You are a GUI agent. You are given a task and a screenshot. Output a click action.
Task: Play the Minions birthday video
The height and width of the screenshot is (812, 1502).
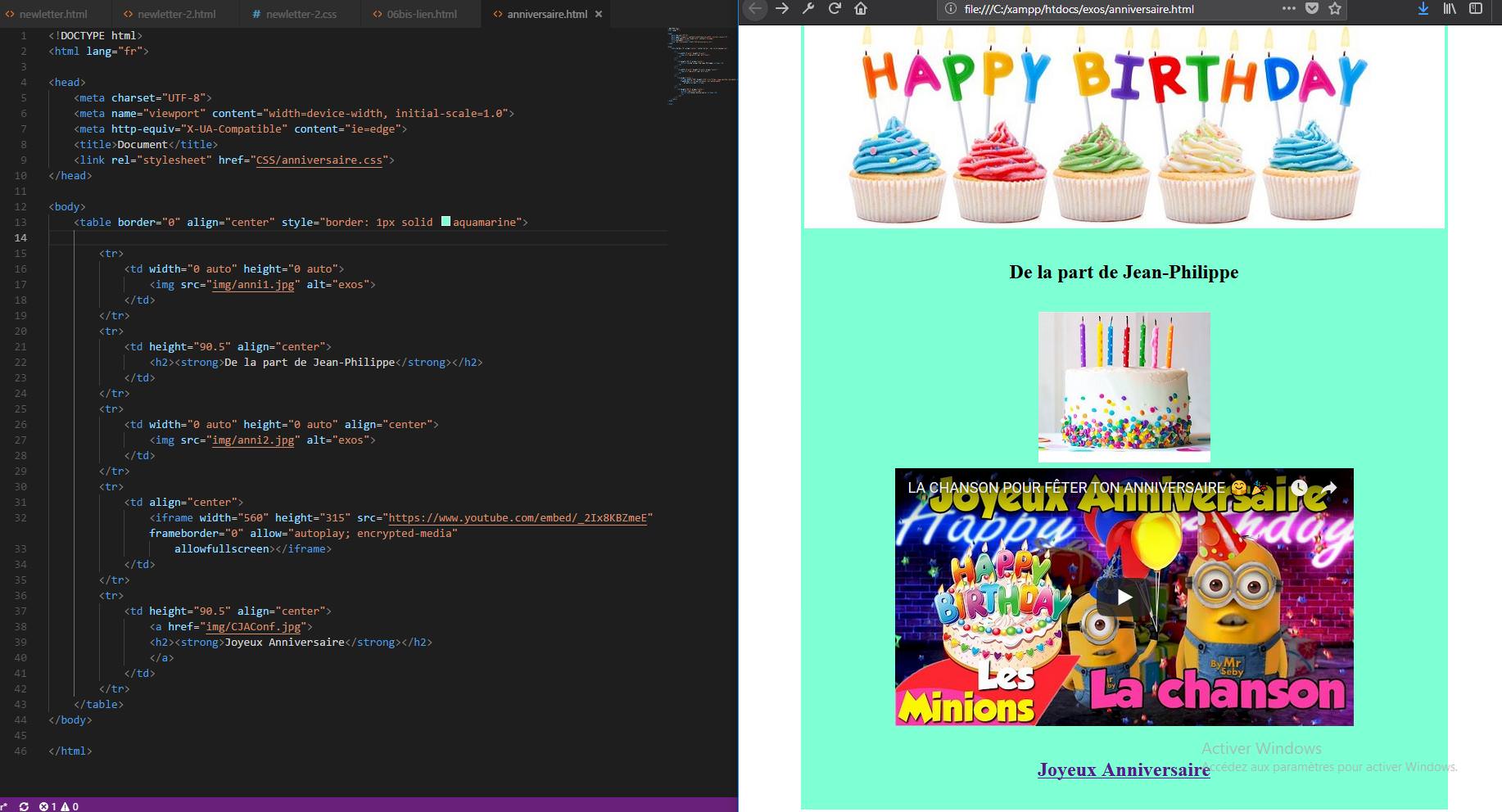[1124, 597]
